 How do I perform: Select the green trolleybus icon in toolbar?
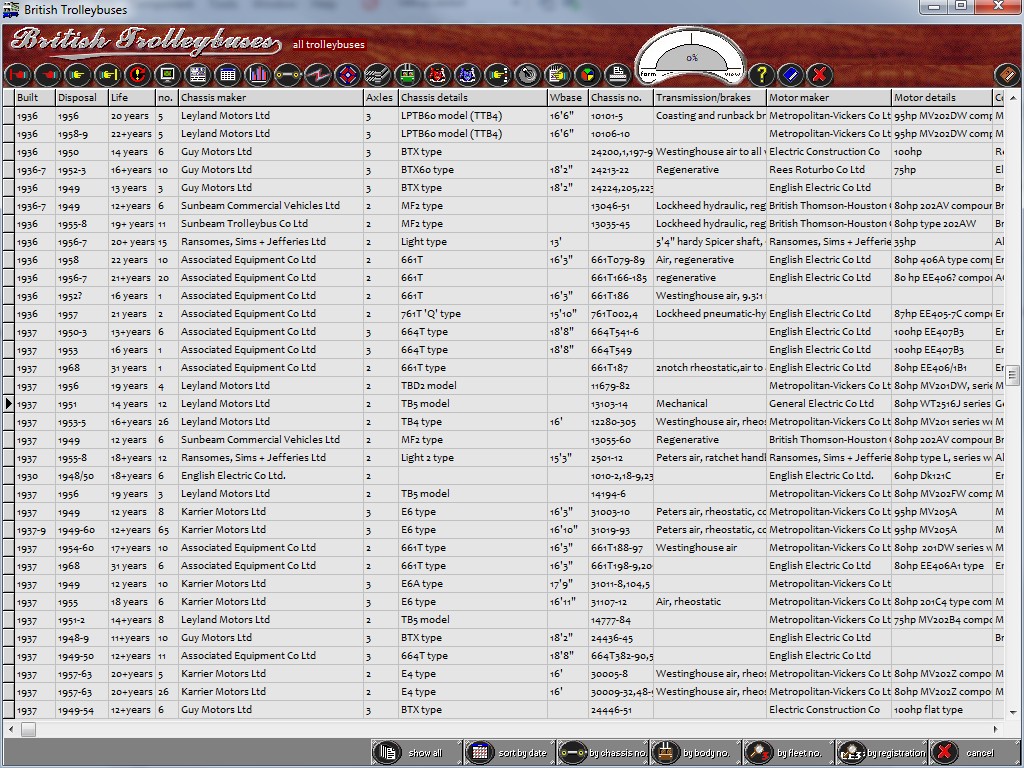tap(407, 74)
